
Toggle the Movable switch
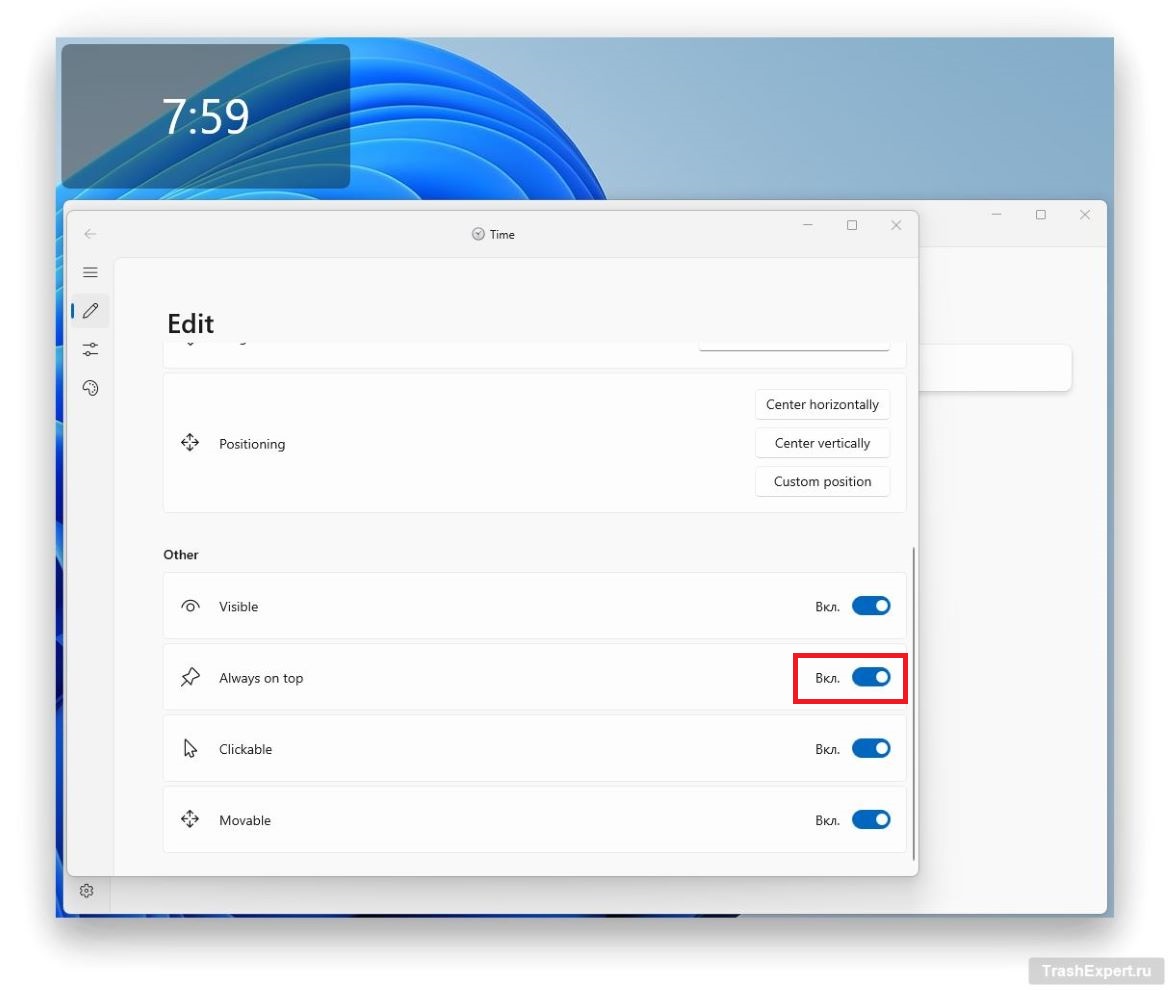click(x=870, y=820)
